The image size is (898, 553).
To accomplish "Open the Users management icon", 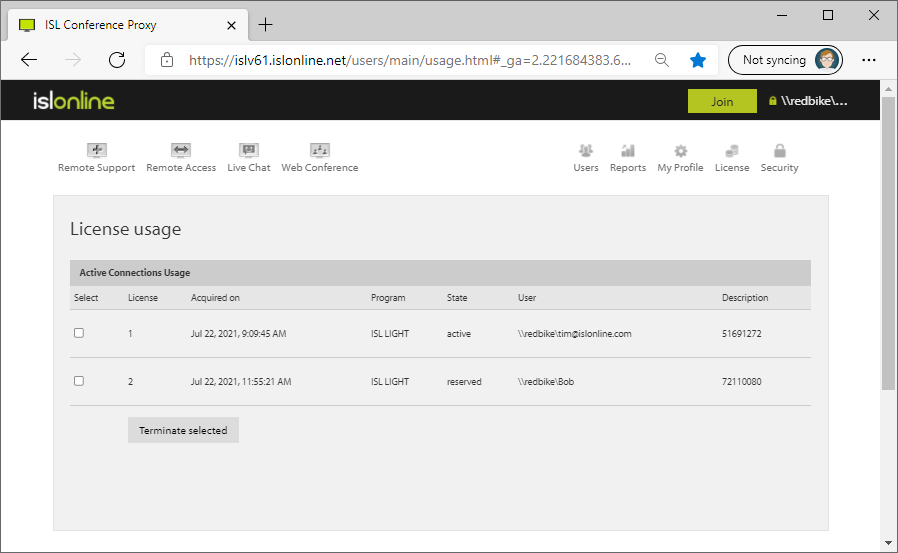I will pyautogui.click(x=586, y=151).
